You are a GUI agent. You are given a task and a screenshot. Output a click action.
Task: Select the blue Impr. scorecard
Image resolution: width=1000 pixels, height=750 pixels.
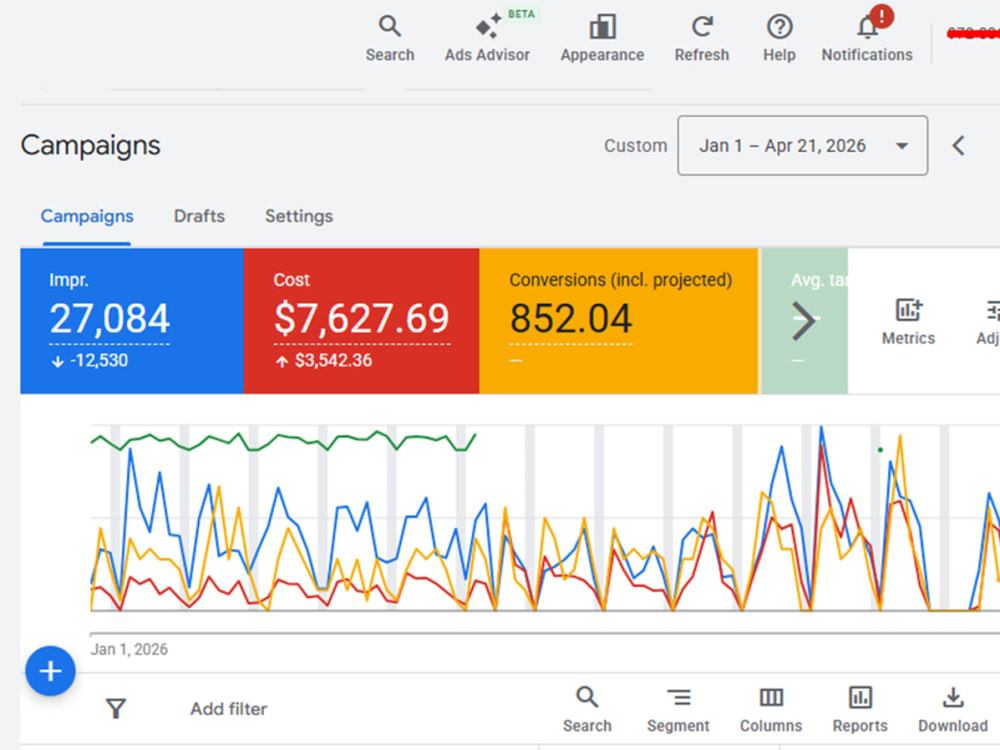coord(132,321)
